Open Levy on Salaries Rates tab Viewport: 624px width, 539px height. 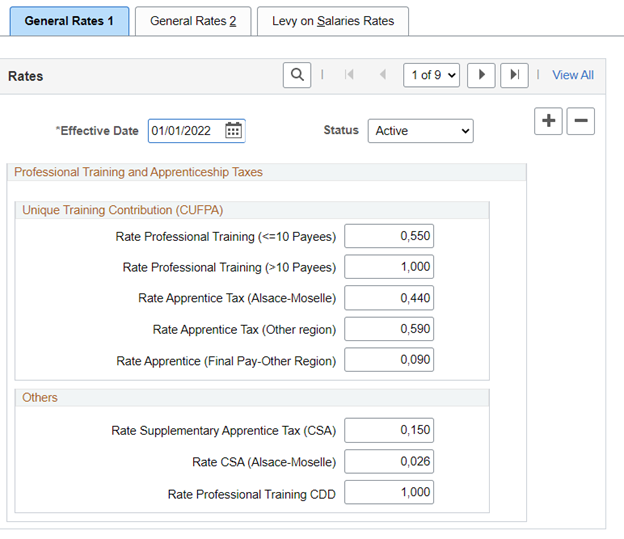pos(333,21)
